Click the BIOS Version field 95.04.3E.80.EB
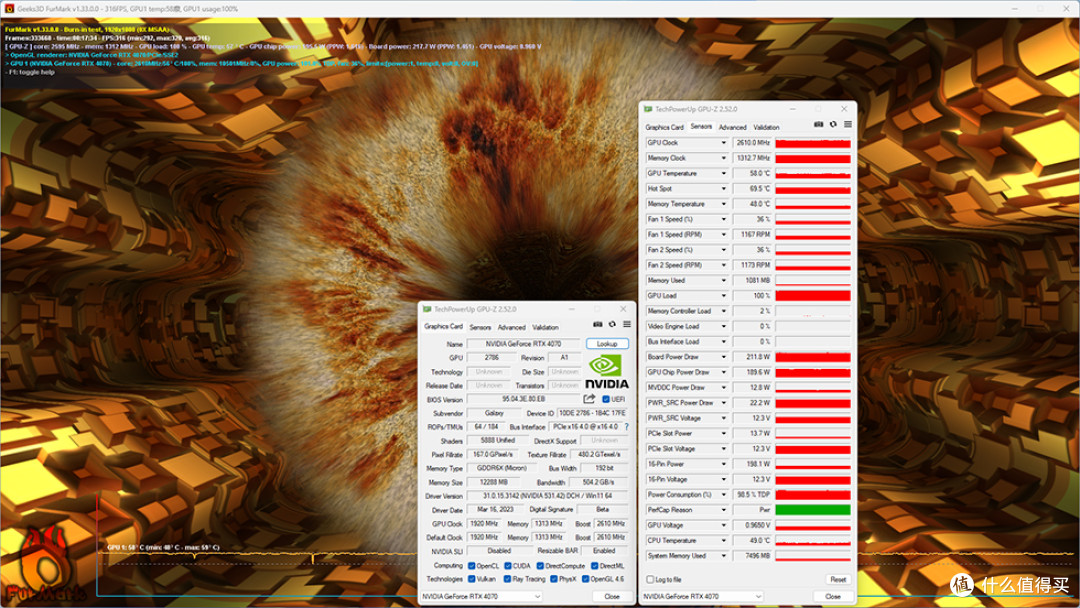This screenshot has width=1080, height=608. point(523,399)
